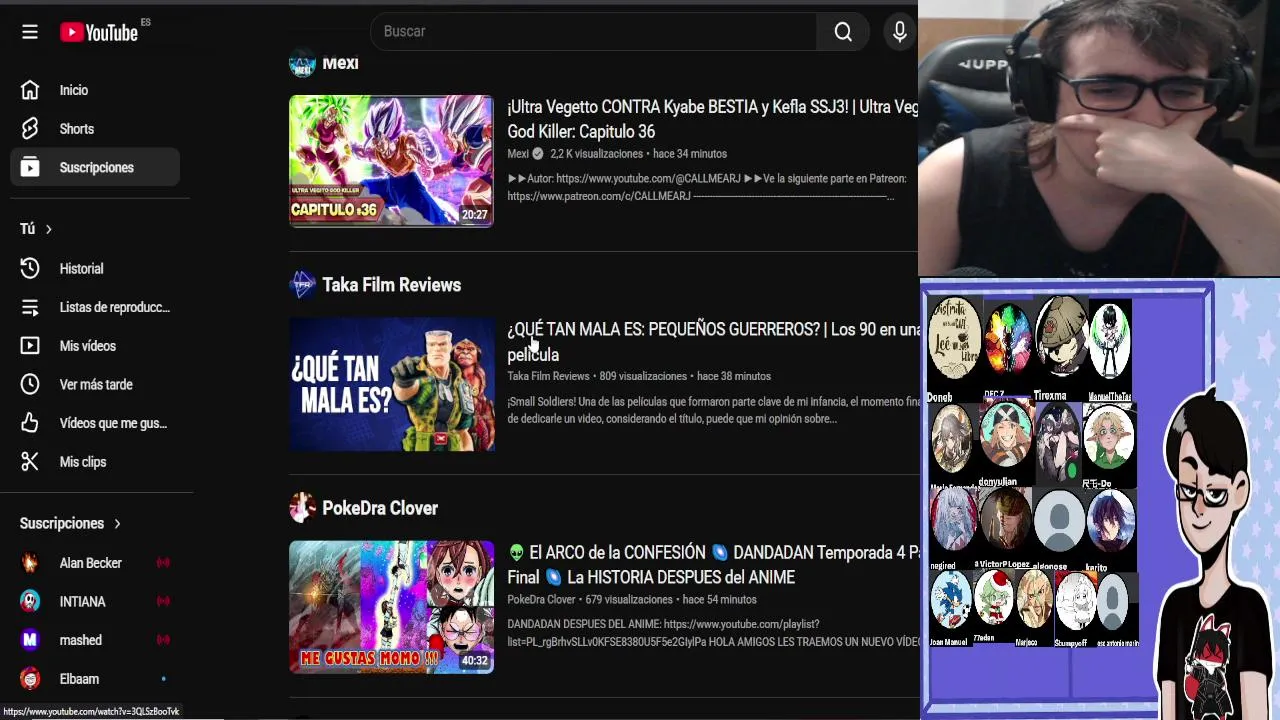Click the search magnifier button
The height and width of the screenshot is (720, 1280).
[x=843, y=32]
